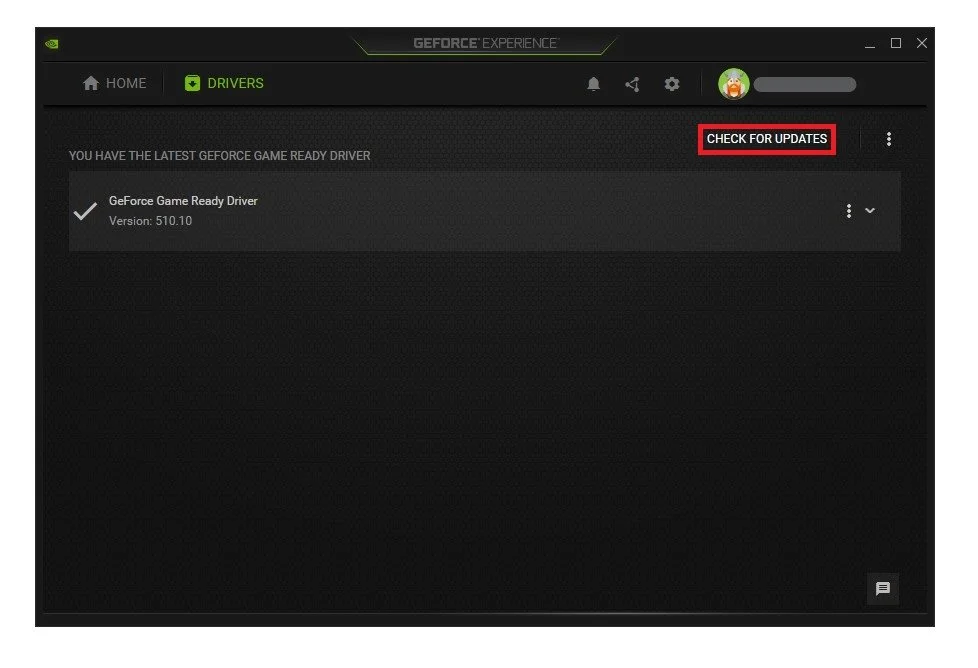This screenshot has height=668, width=978.
Task: Click the latest driver status message
Action: pos(219,155)
